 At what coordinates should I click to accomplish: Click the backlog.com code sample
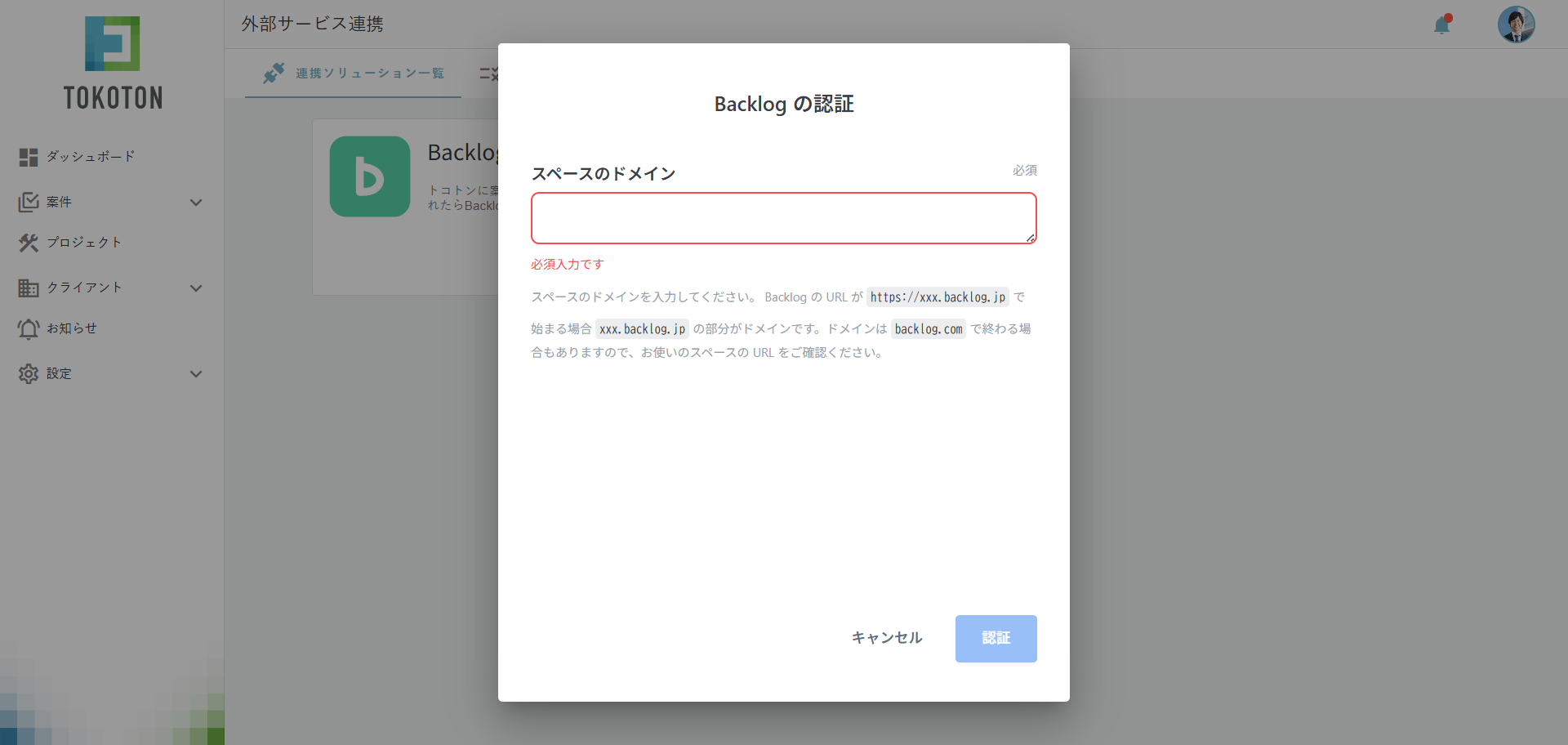pyautogui.click(x=929, y=329)
